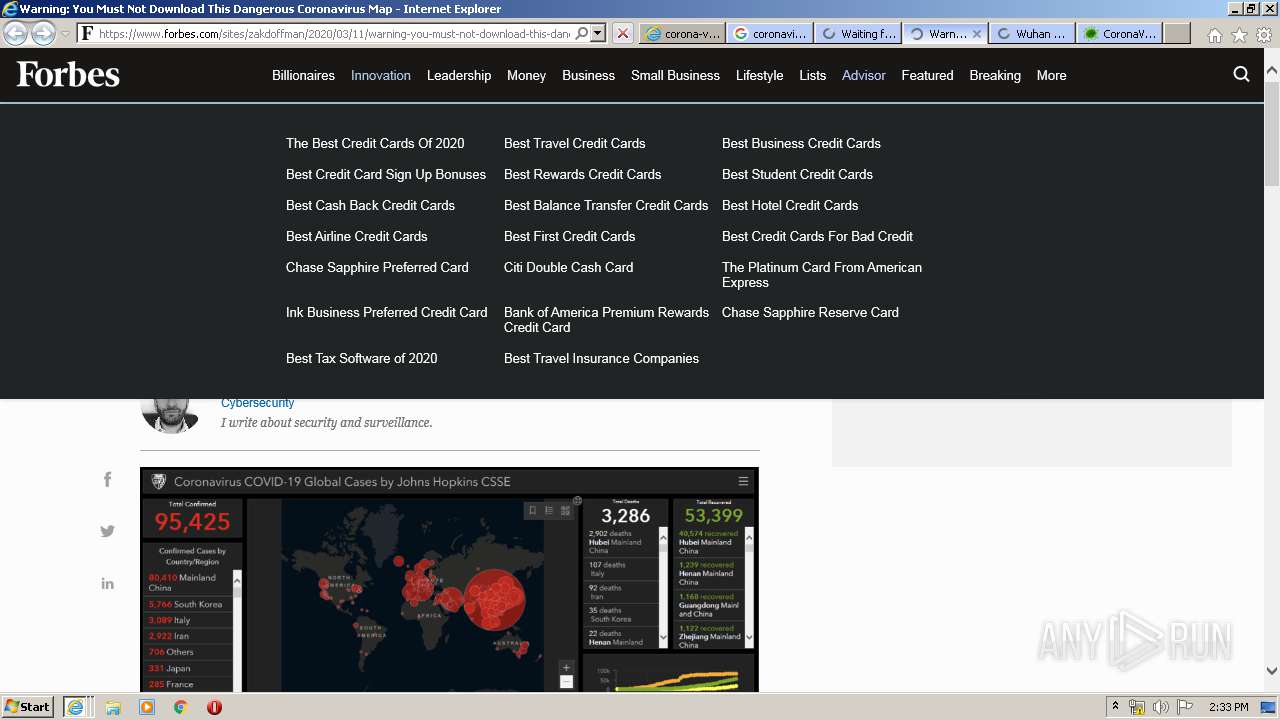This screenshot has height=720, width=1280.
Task: Open the Innovation menu
Action: (381, 75)
